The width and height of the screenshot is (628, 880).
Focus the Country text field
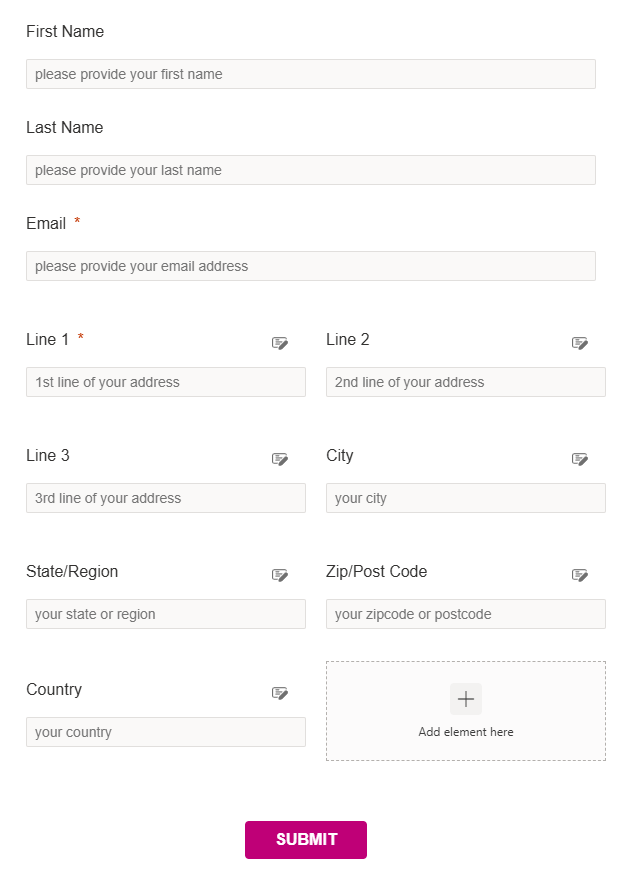click(x=166, y=732)
